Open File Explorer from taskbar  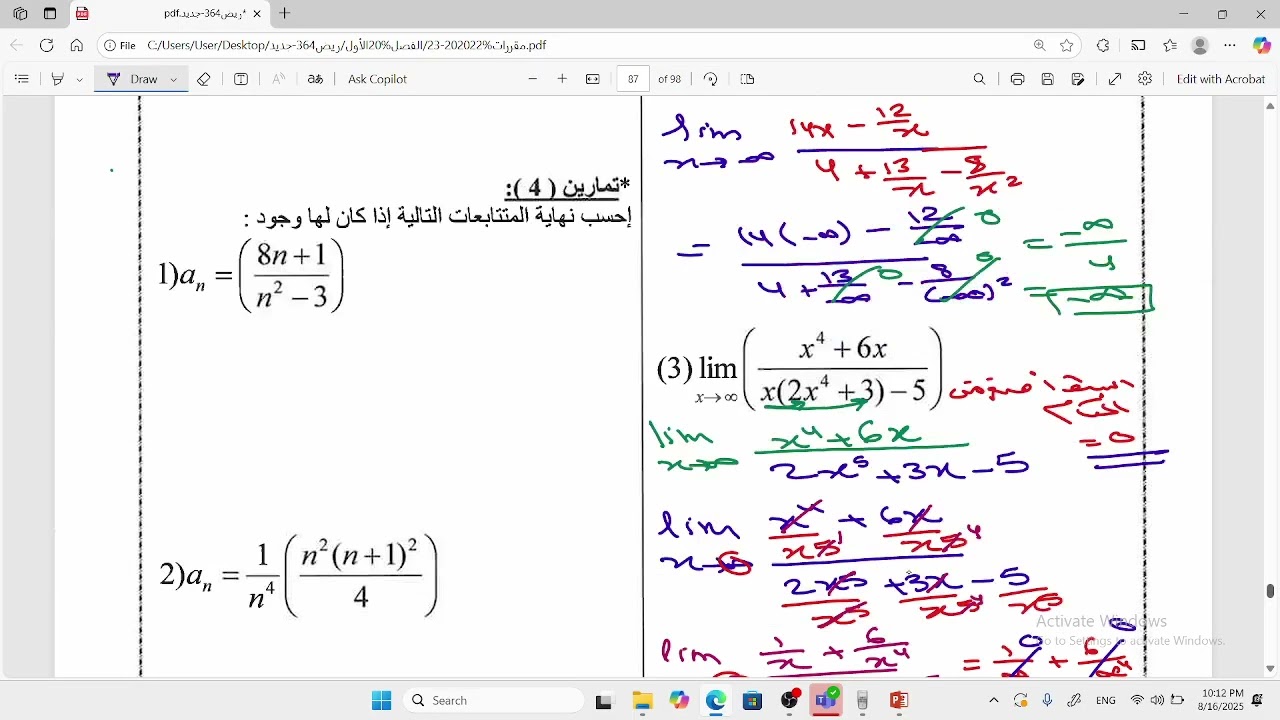(641, 701)
